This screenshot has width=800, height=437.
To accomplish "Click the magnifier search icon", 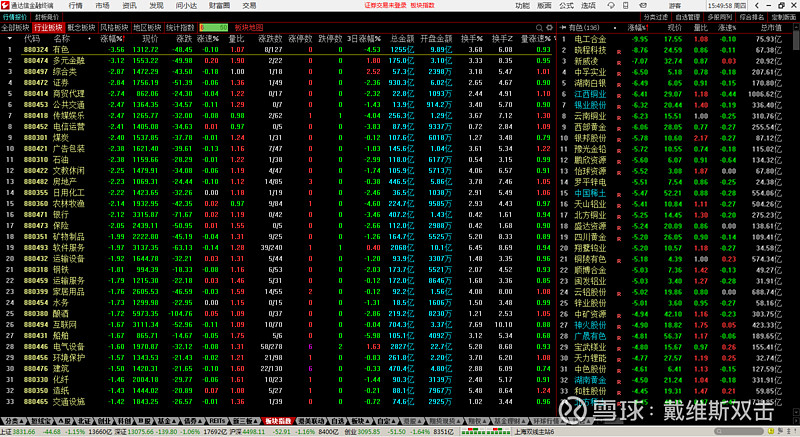I will (x=539, y=28).
